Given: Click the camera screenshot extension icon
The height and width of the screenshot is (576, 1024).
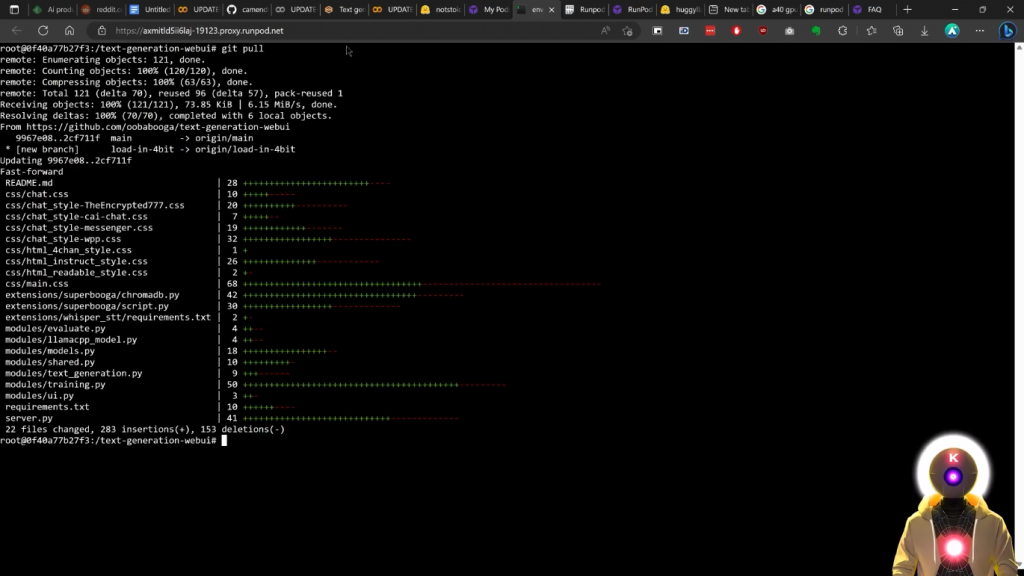Looking at the screenshot, I should [x=790, y=31].
